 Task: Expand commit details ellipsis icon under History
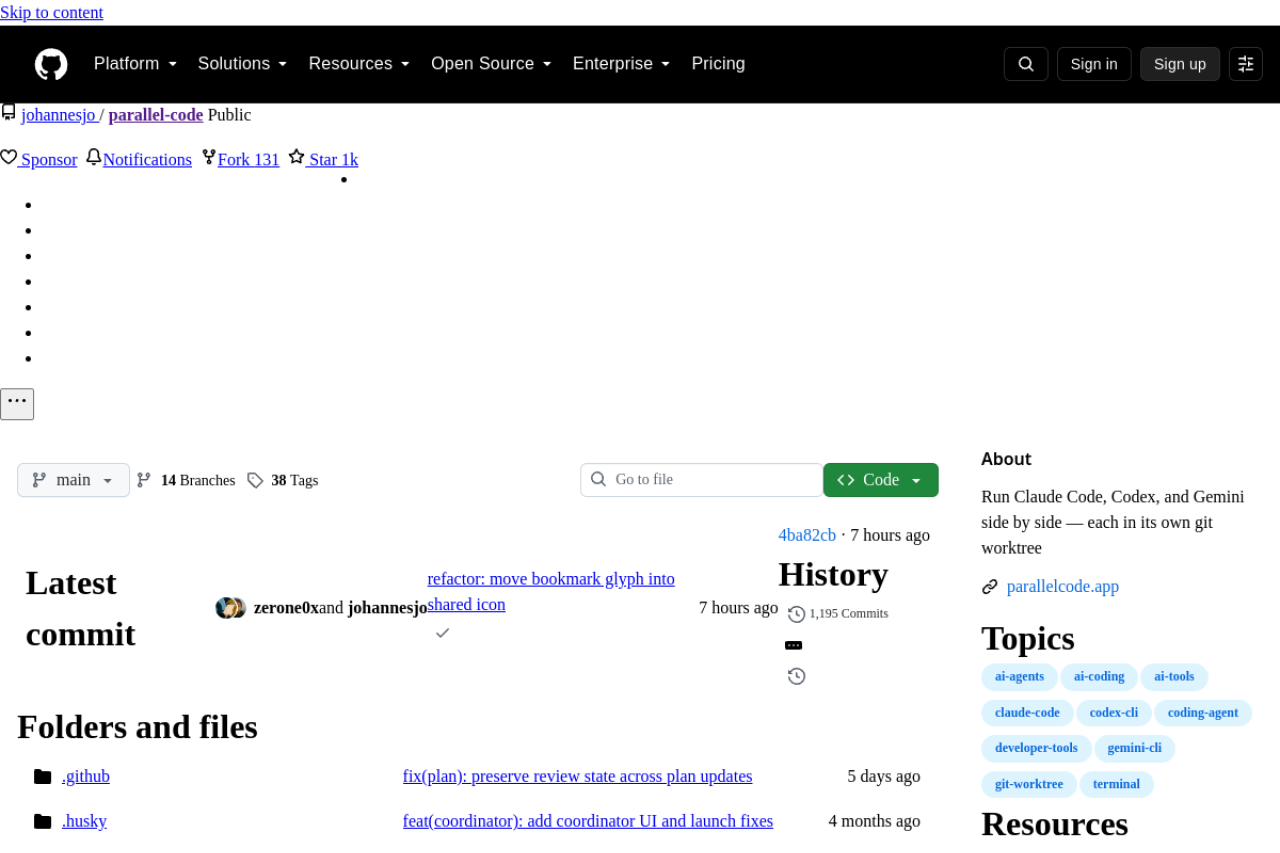(794, 645)
